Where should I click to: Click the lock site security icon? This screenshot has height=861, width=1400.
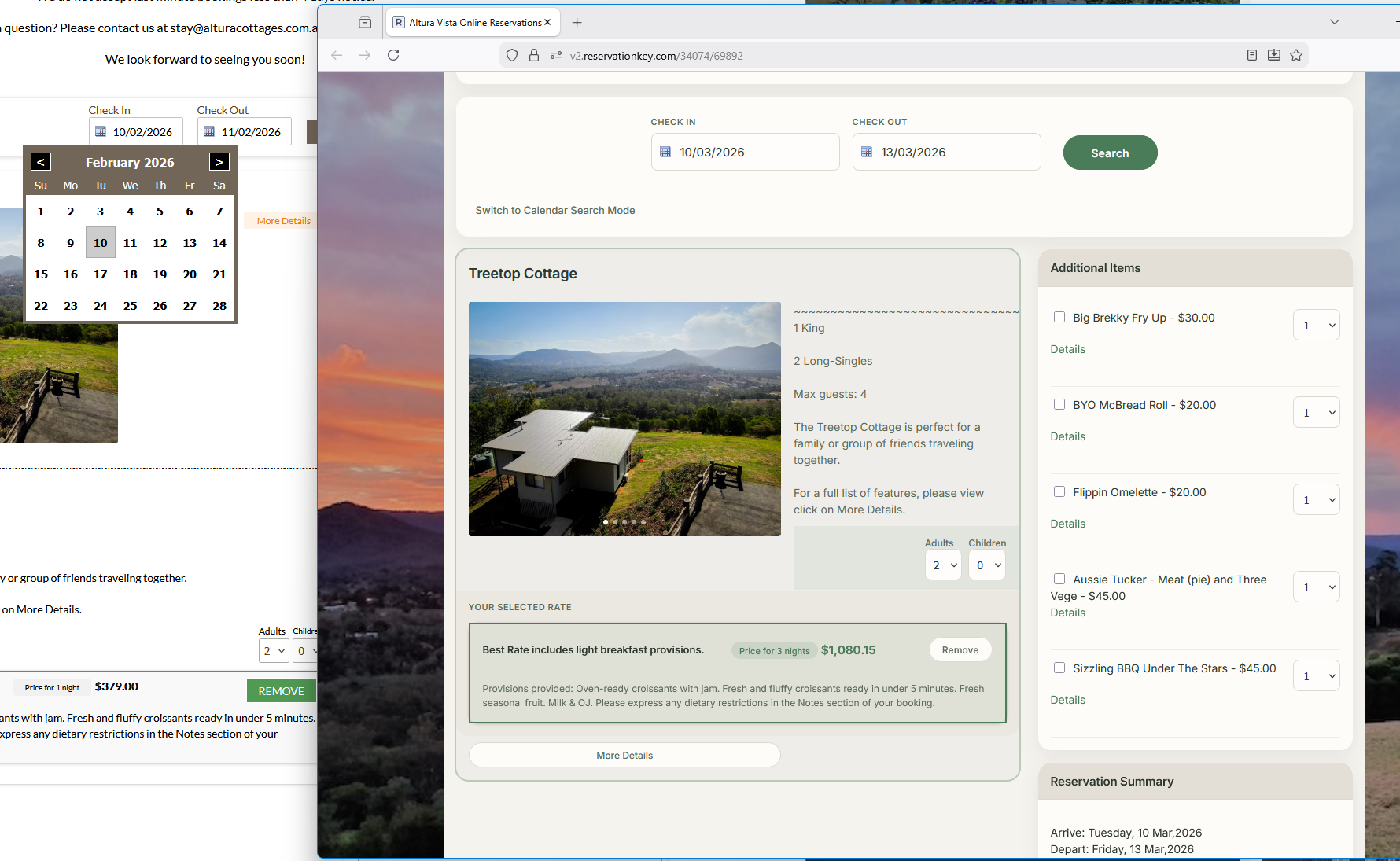point(534,55)
